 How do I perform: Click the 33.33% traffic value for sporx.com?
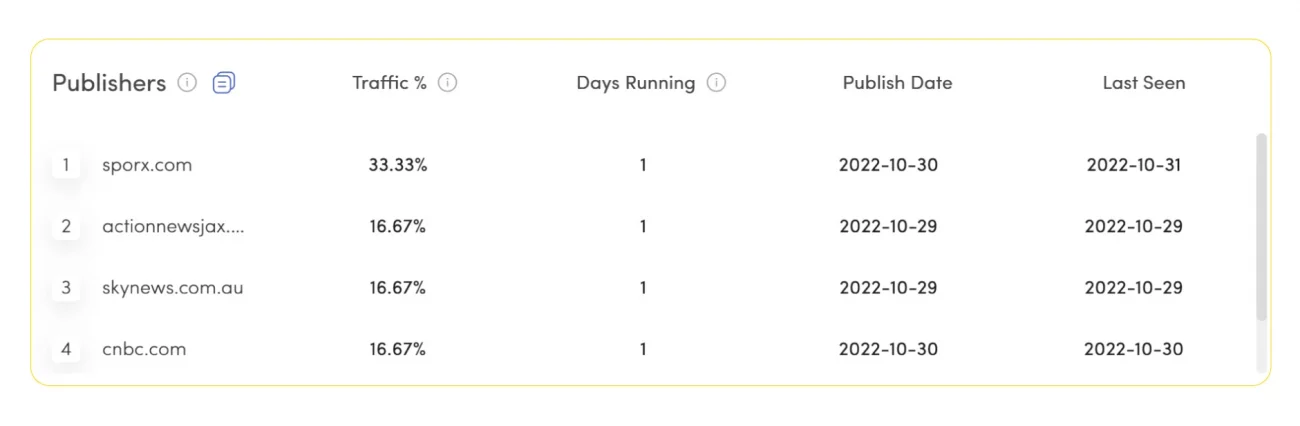pos(398,165)
